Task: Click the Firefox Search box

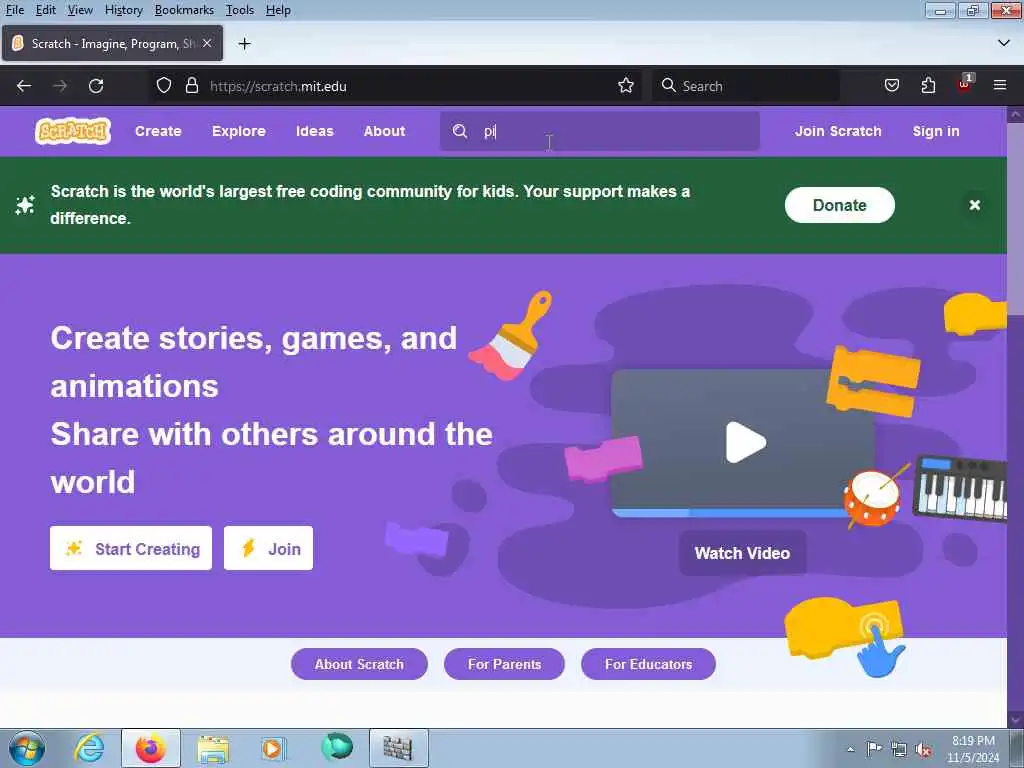Action: [746, 86]
